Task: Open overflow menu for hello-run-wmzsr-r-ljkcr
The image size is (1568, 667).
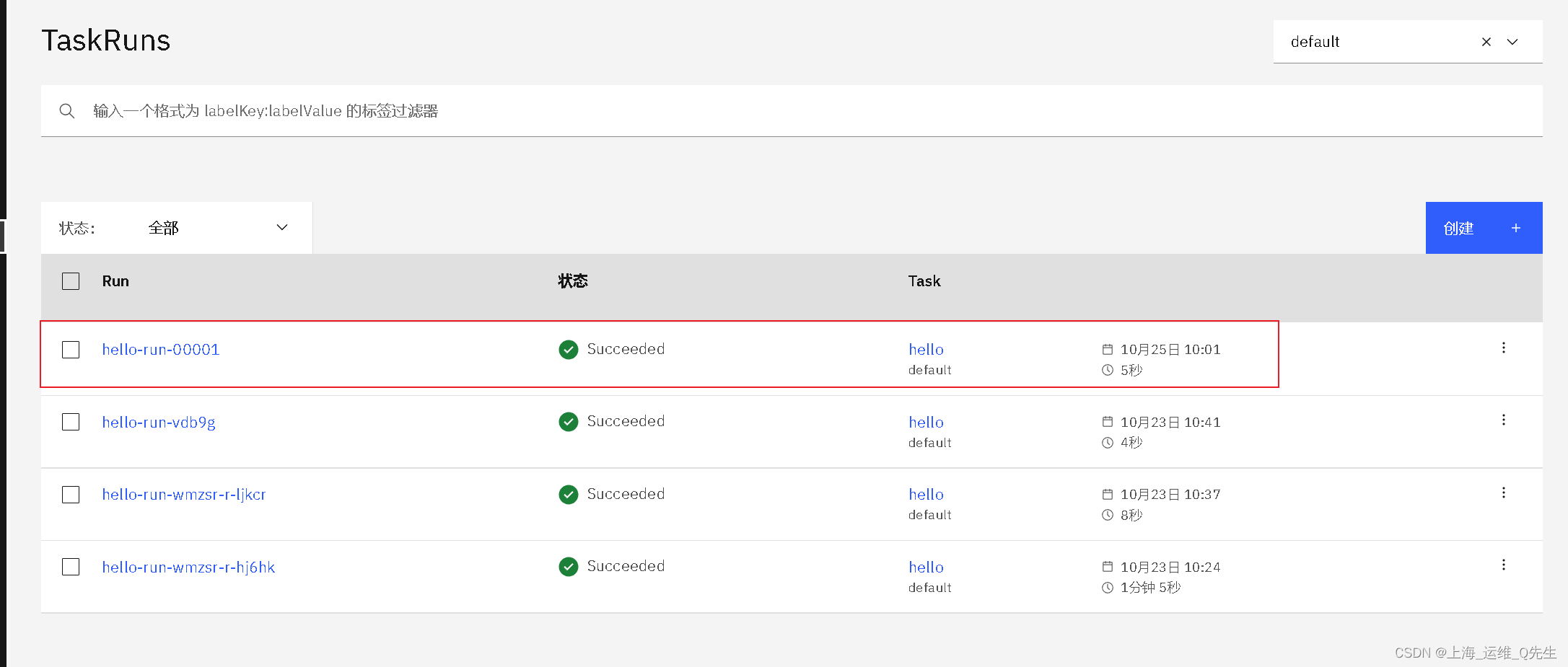Action: click(x=1504, y=492)
